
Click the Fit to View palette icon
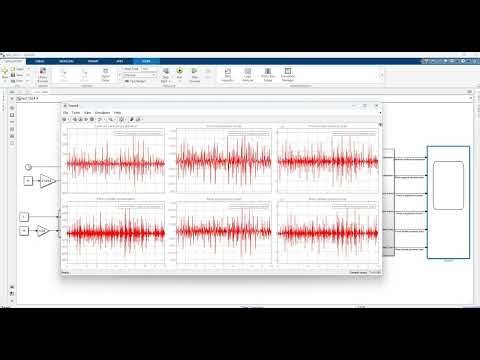pyautogui.click(x=12, y=115)
